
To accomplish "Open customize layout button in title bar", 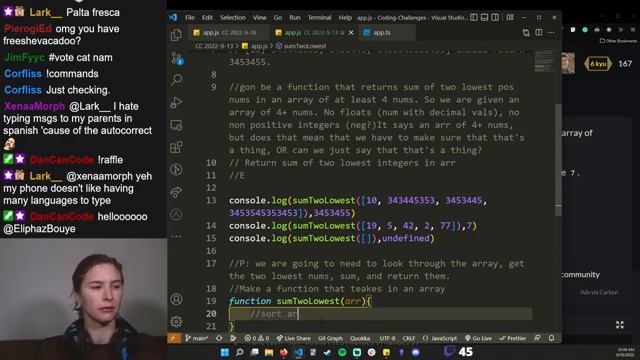I will pyautogui.click(x=510, y=18).
